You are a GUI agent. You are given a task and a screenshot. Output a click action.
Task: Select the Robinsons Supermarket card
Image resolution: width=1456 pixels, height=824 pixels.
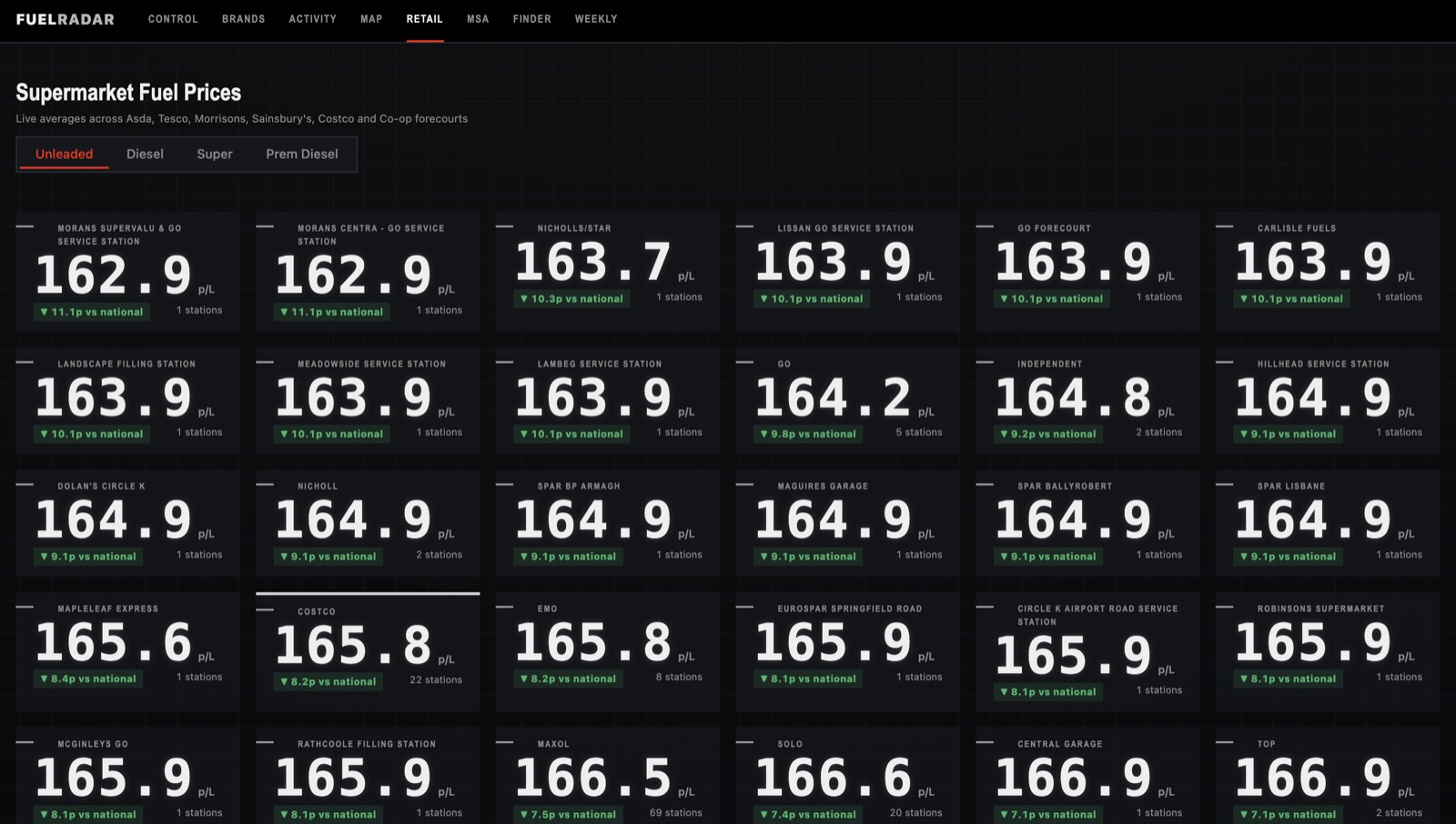1328,652
